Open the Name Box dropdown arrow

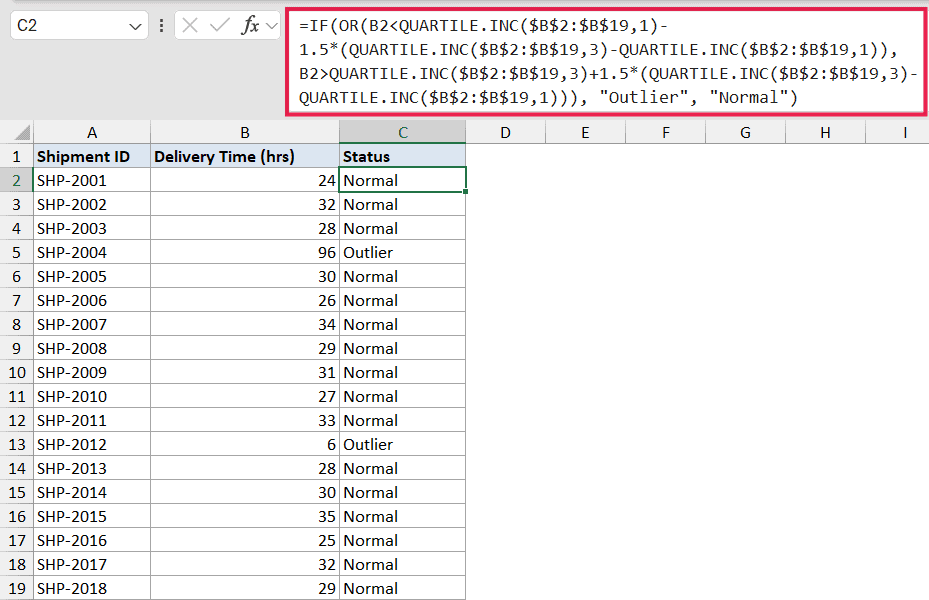135,27
